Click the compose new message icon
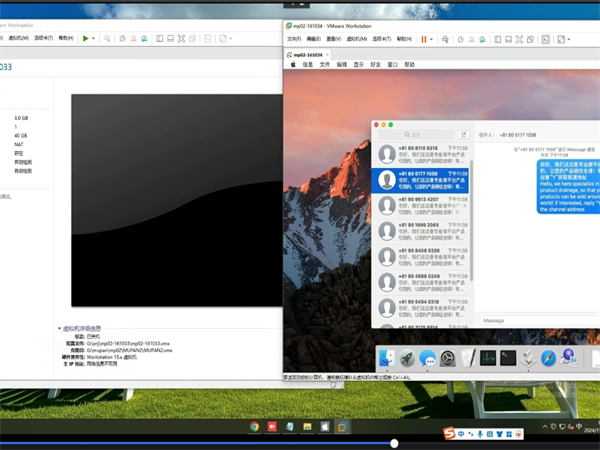 [463, 134]
